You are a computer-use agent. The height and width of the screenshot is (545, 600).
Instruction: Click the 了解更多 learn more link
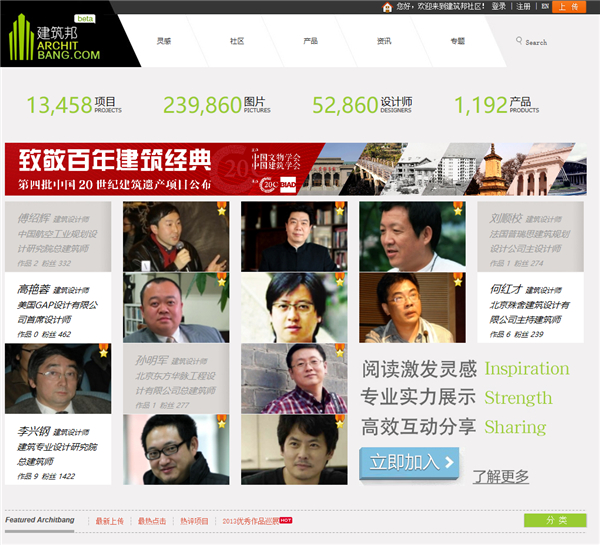point(500,476)
